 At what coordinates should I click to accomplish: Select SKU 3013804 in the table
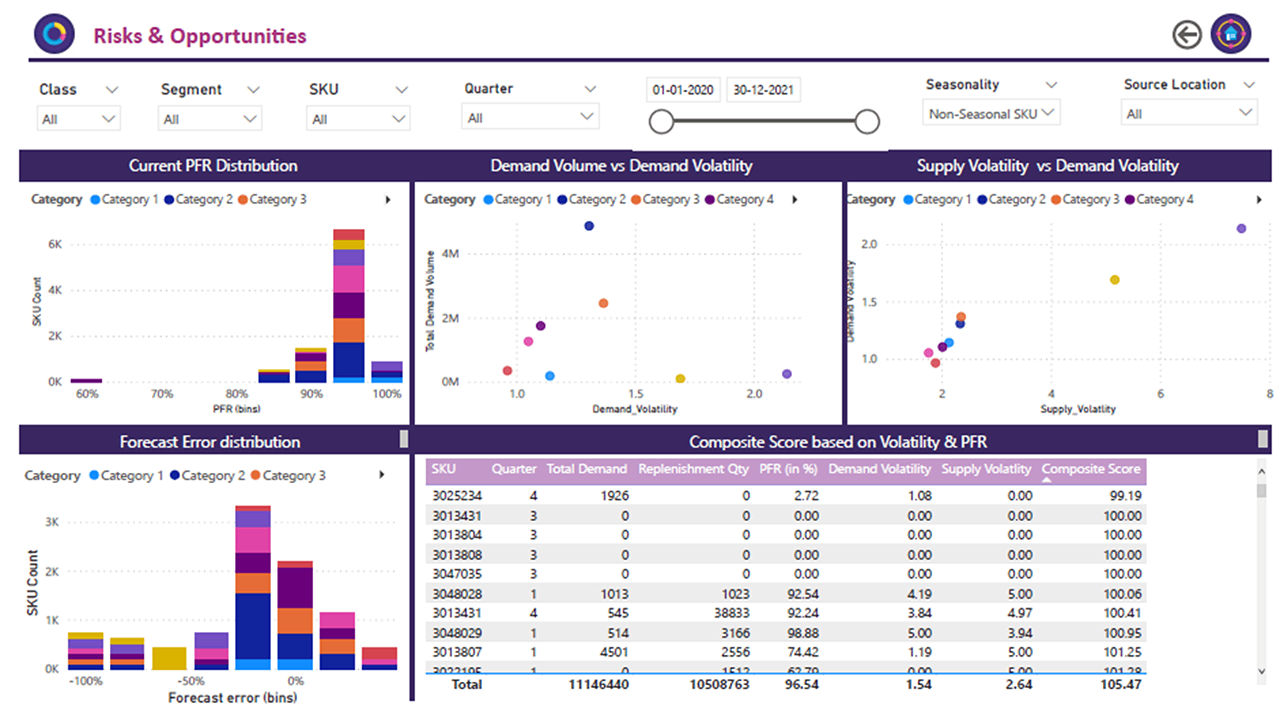click(x=457, y=535)
